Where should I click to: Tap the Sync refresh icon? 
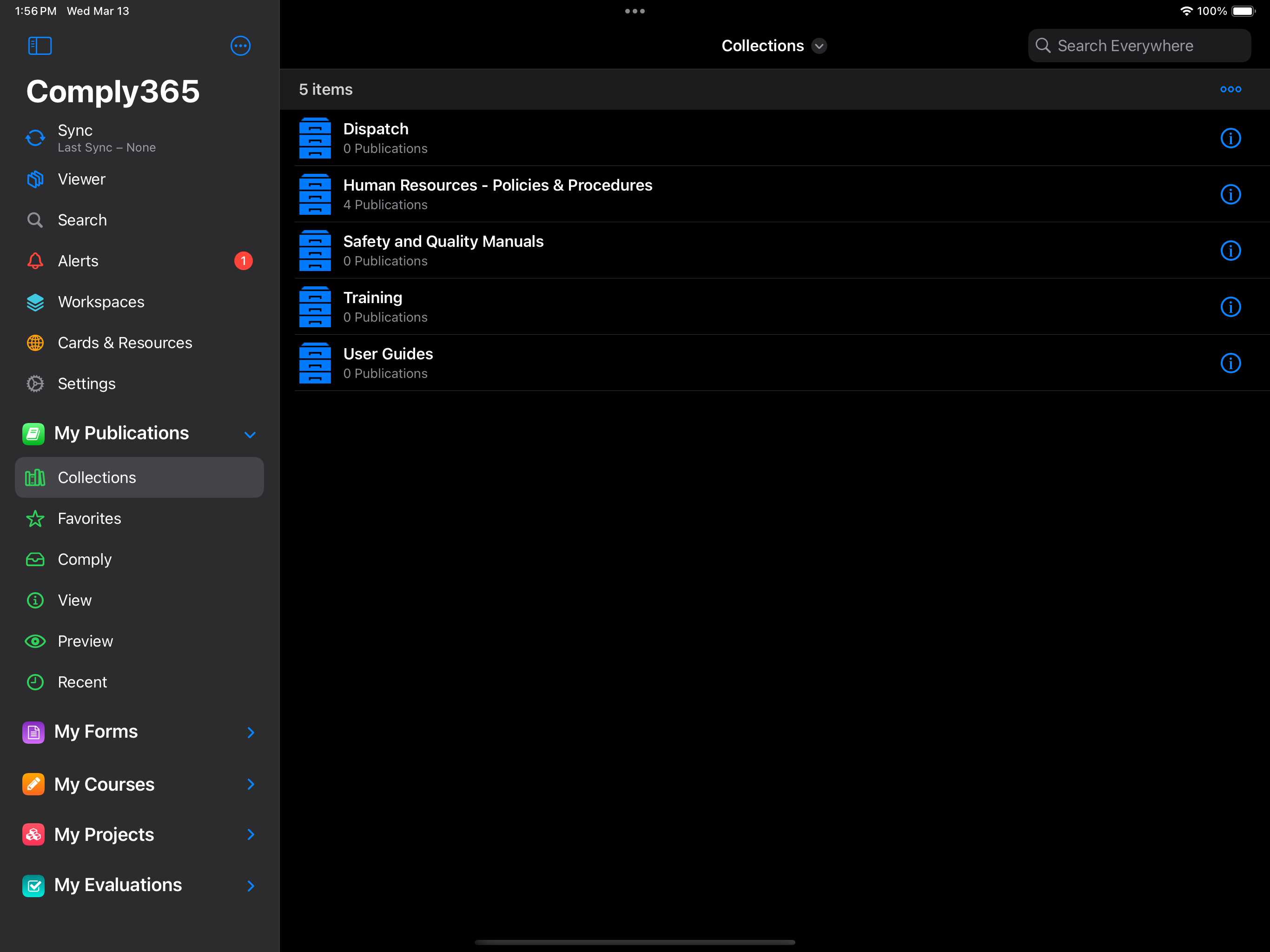35,138
